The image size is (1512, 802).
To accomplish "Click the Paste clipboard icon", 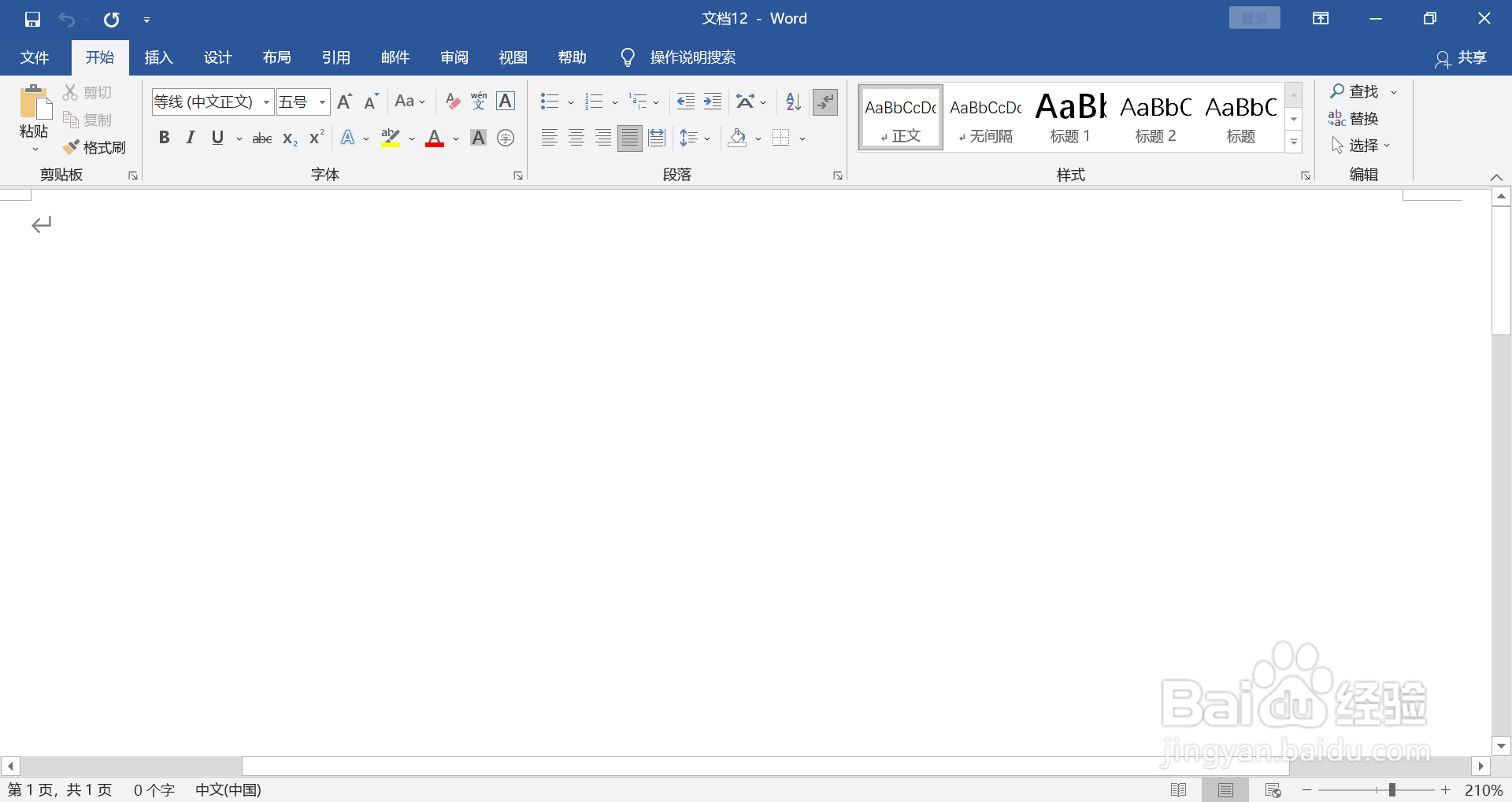I will pyautogui.click(x=35, y=103).
